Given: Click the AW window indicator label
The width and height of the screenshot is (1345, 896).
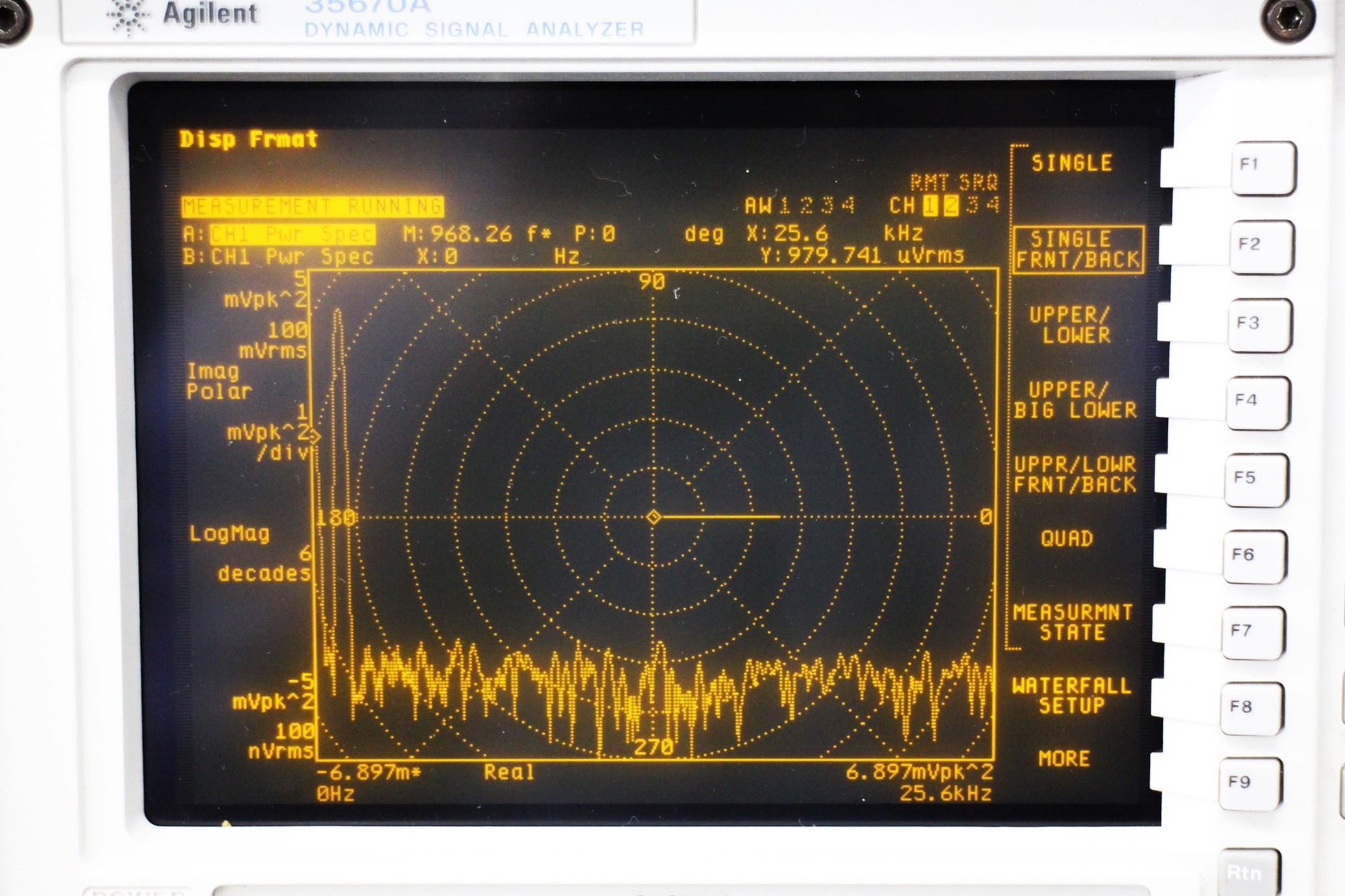Looking at the screenshot, I should (757, 206).
